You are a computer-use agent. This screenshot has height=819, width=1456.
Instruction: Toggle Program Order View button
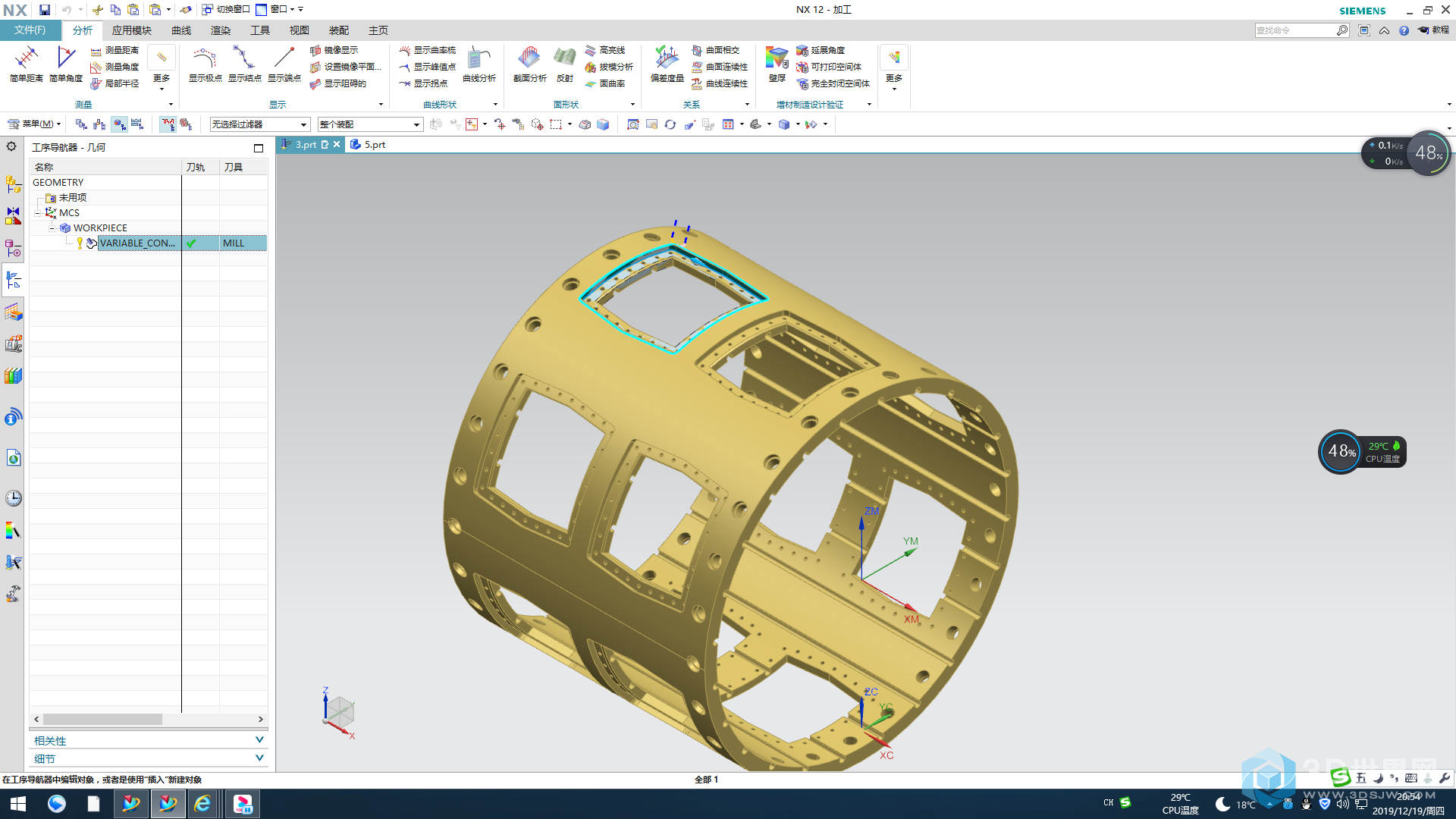click(x=81, y=124)
